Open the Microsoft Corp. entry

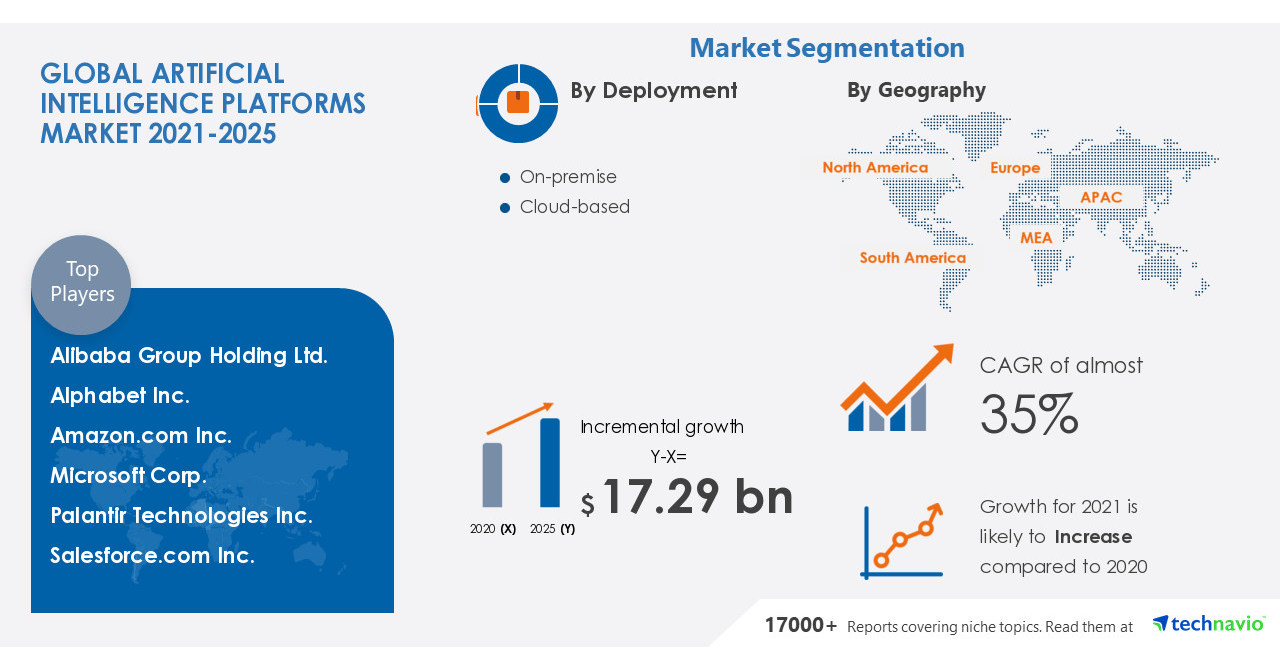click(129, 476)
